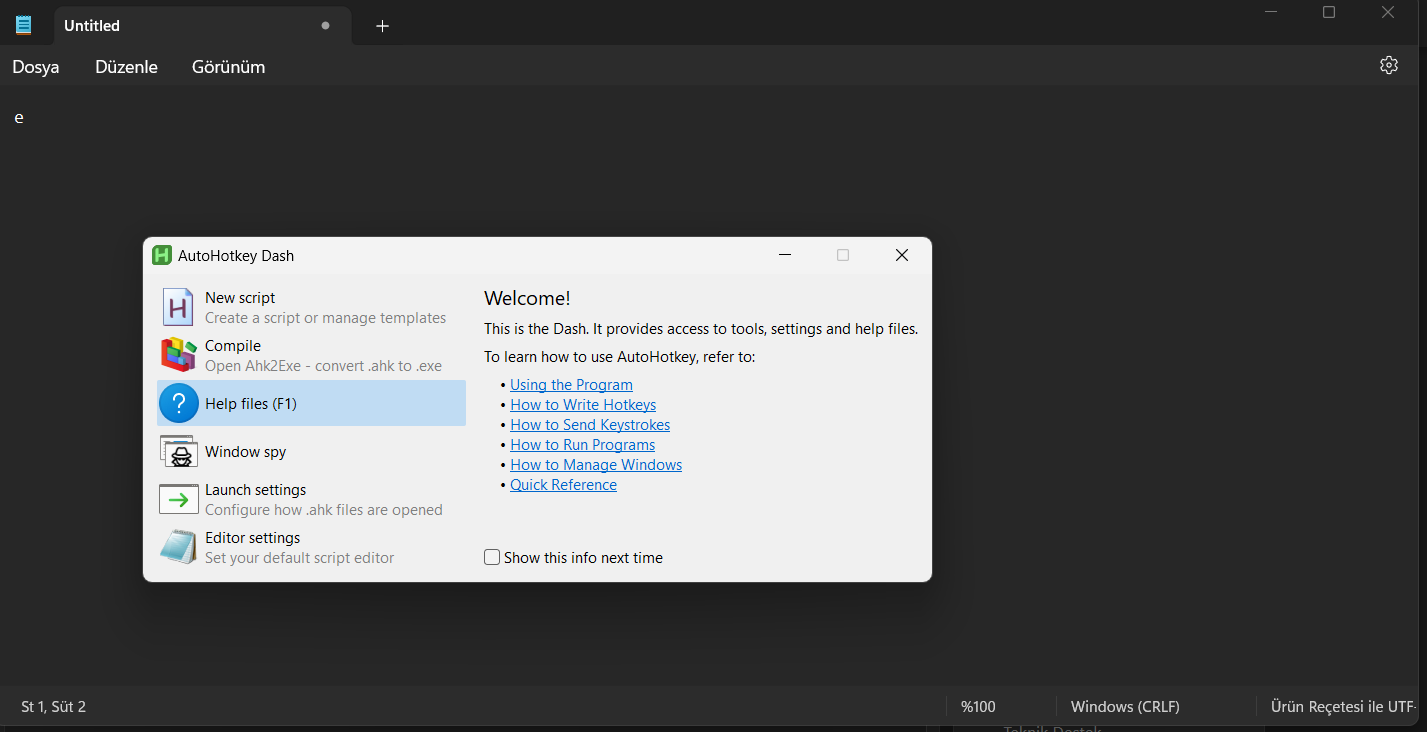Click the Welcome! heading in the Dash

(x=527, y=298)
